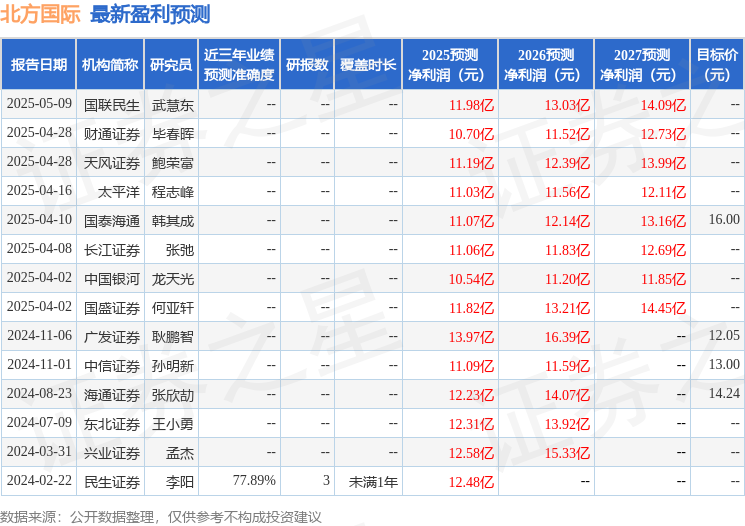
Task: Select institution 东北证券
Action: [x=112, y=424]
